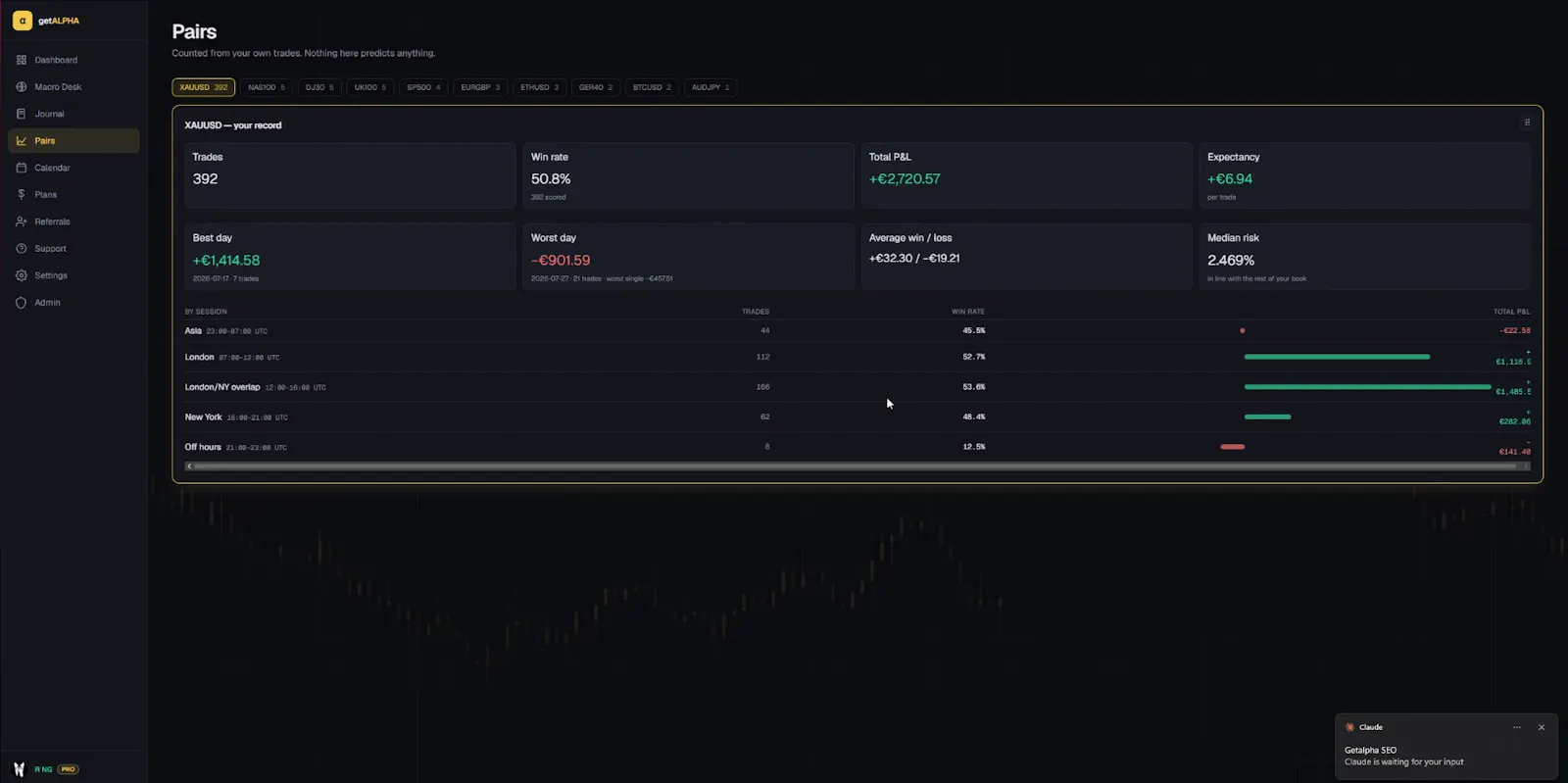Click the Pairs page heading
Image resolution: width=1568 pixels, height=783 pixels.
[x=194, y=32]
